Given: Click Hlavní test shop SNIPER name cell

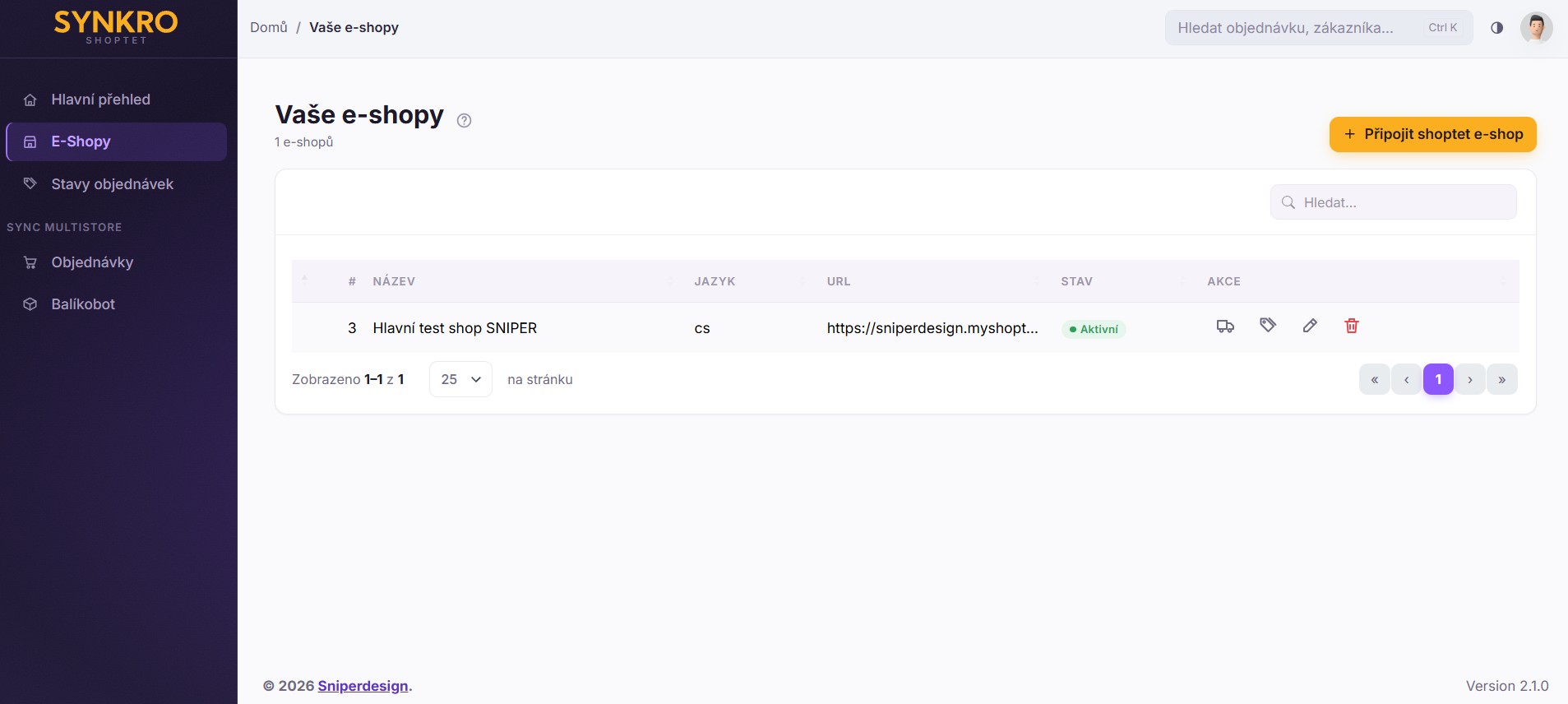Looking at the screenshot, I should [455, 328].
